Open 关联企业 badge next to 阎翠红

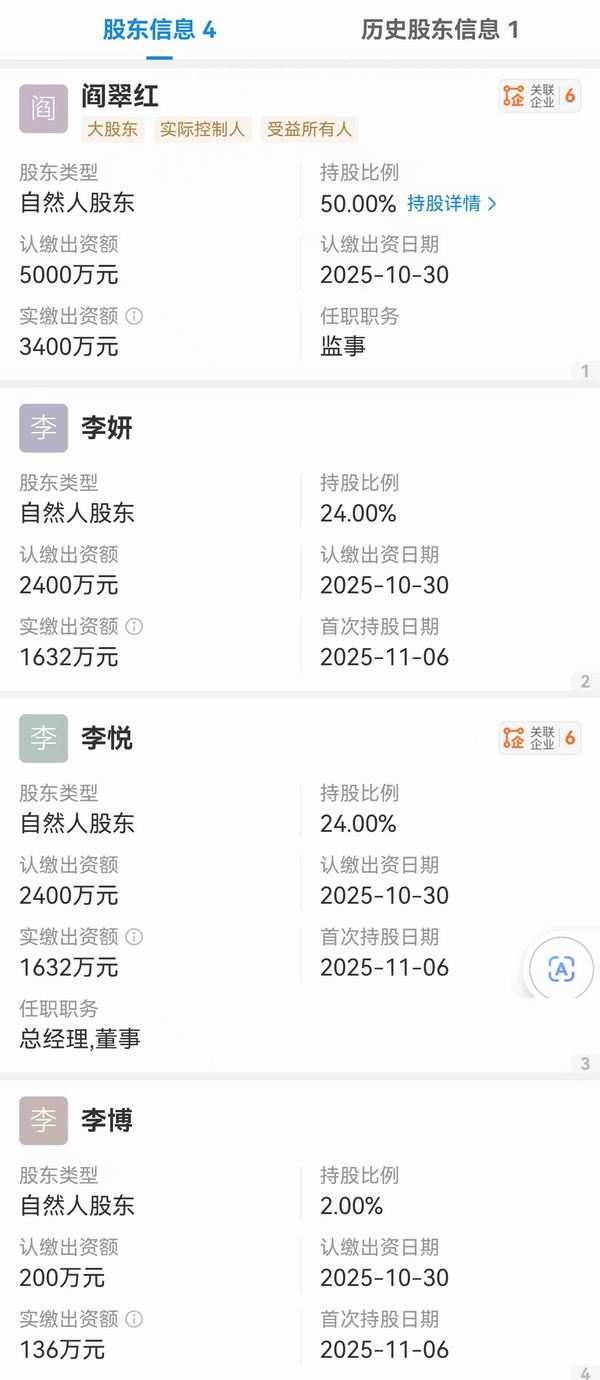[x=539, y=95]
